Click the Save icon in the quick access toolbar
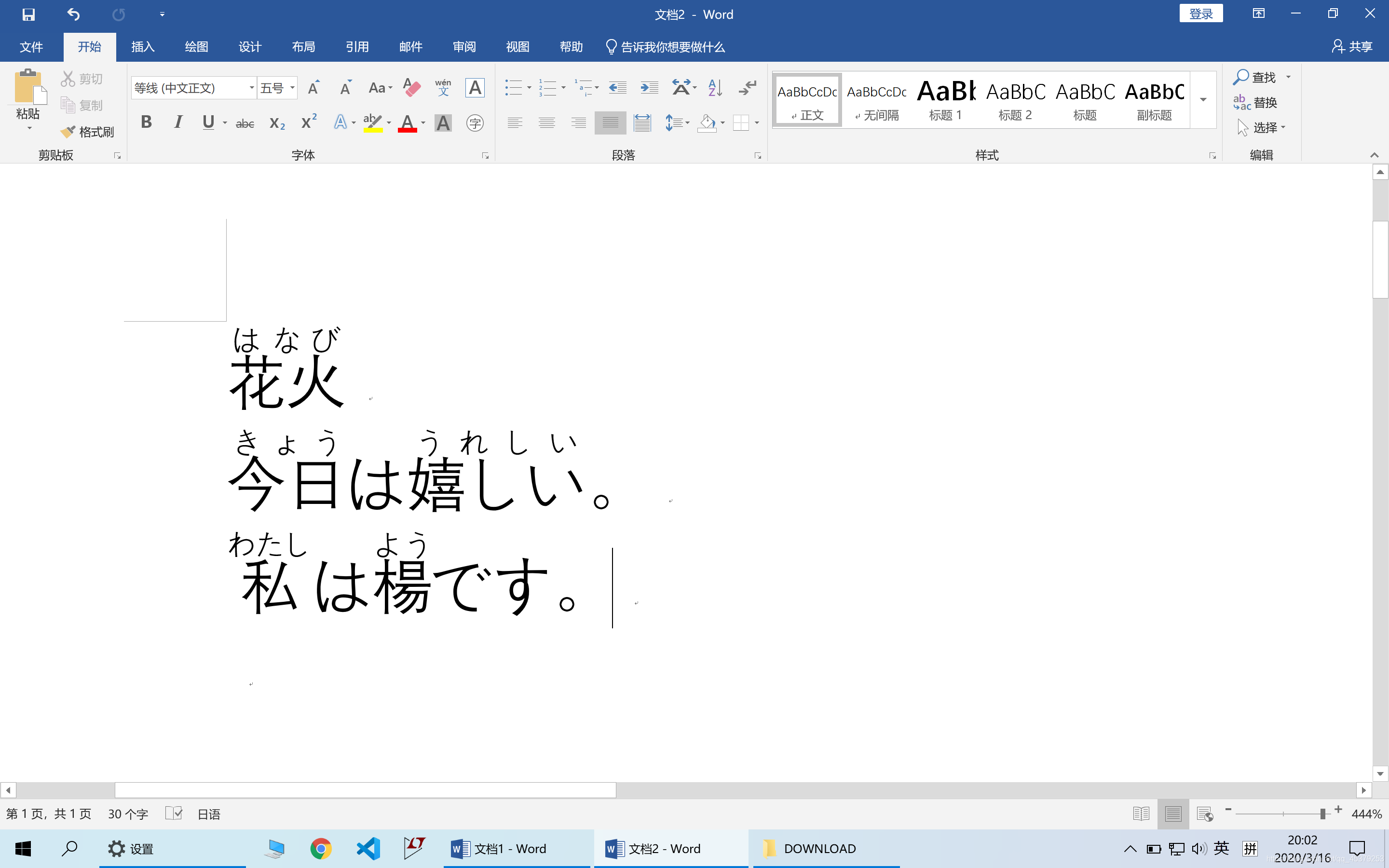1389x868 pixels. pyautogui.click(x=28, y=14)
